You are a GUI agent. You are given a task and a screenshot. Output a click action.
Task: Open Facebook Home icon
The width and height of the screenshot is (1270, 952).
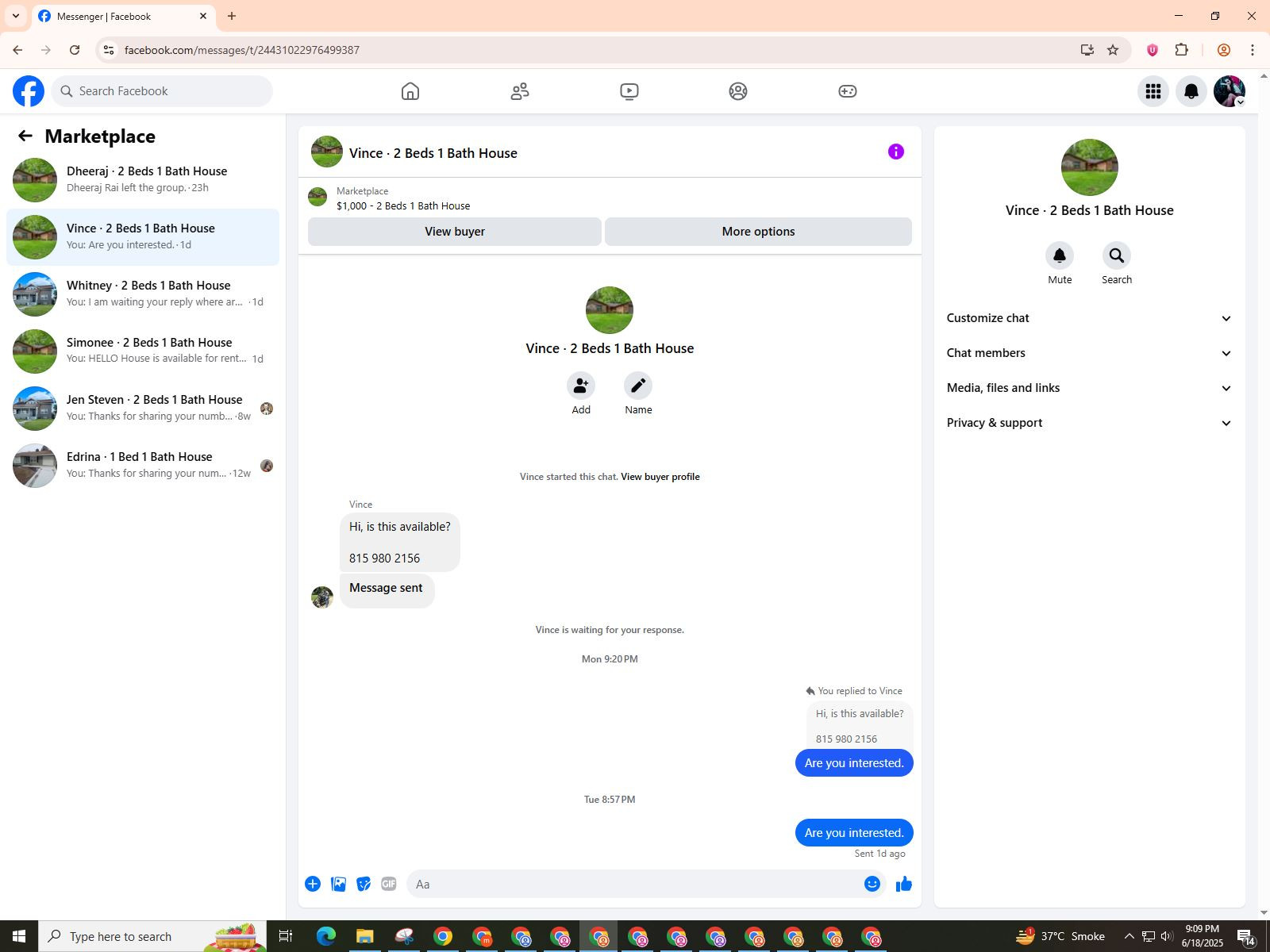click(x=410, y=91)
